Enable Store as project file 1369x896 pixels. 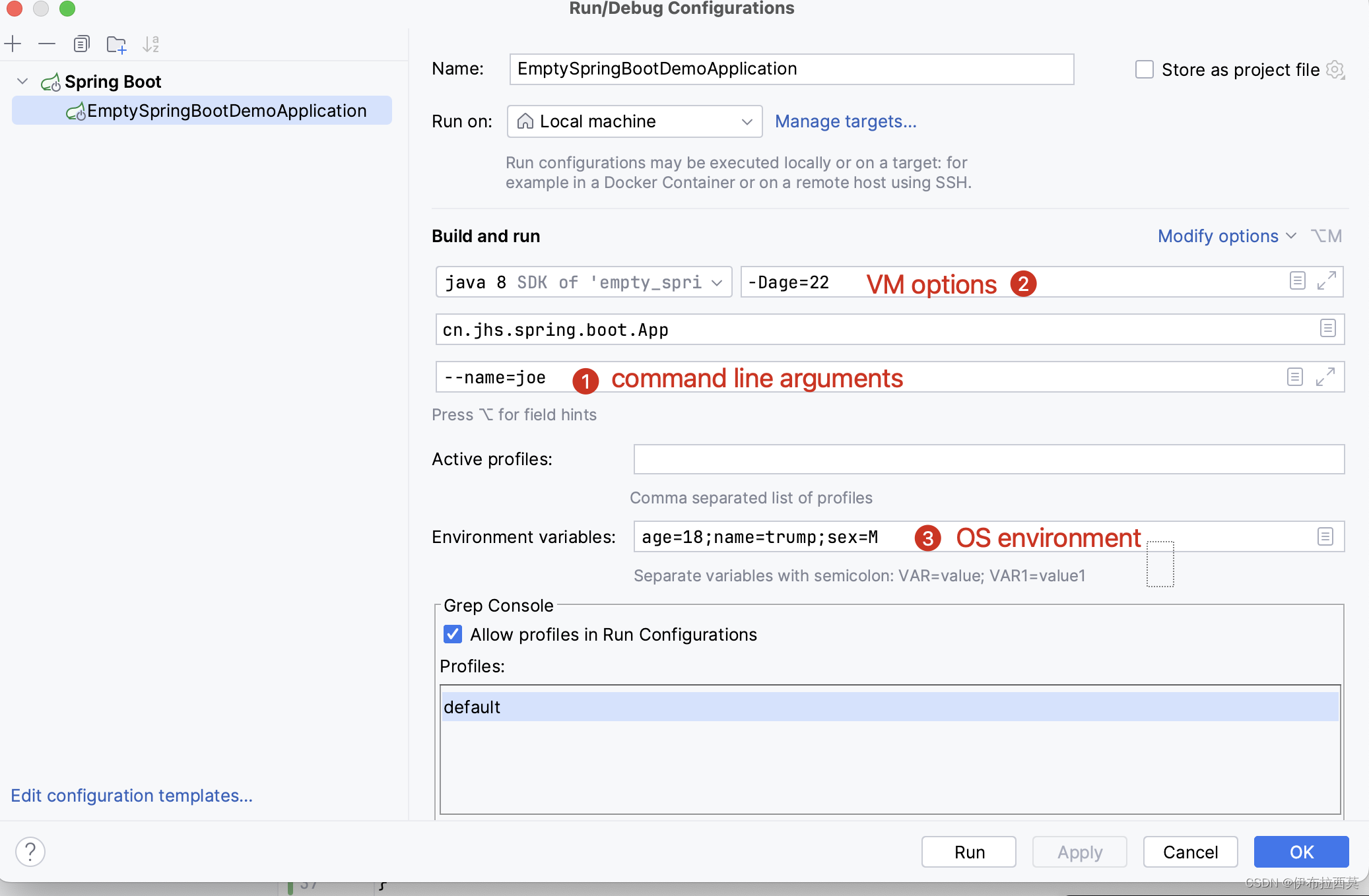(x=1145, y=69)
